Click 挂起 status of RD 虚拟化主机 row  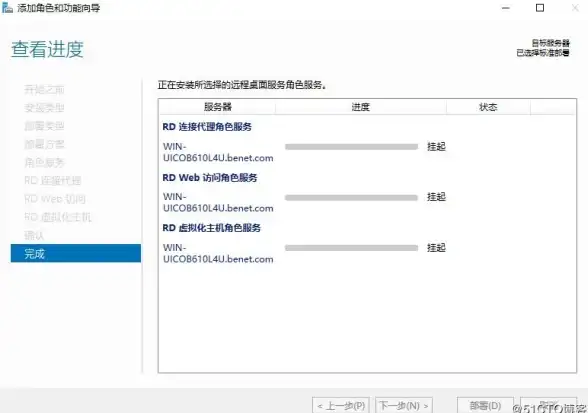pos(436,248)
